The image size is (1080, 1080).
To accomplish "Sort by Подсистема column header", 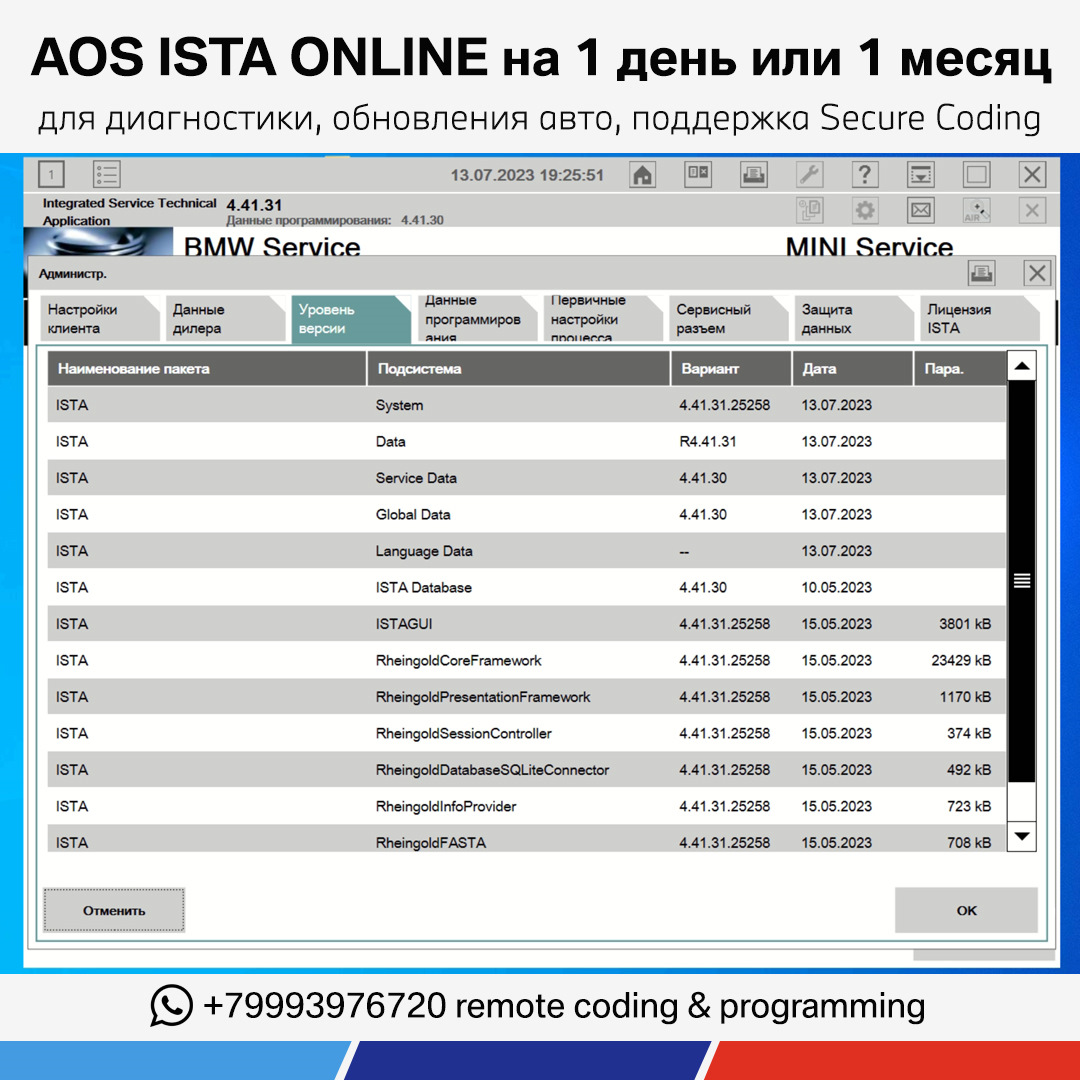I will coord(519,368).
